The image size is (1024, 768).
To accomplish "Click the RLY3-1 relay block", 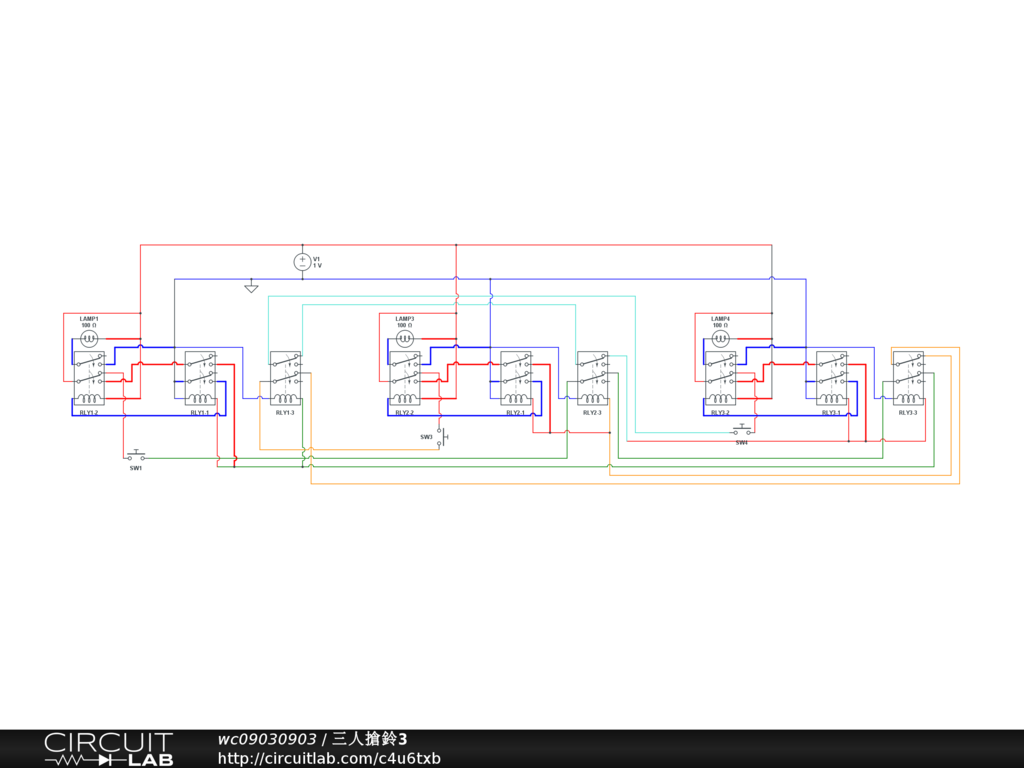I will coord(831,379).
